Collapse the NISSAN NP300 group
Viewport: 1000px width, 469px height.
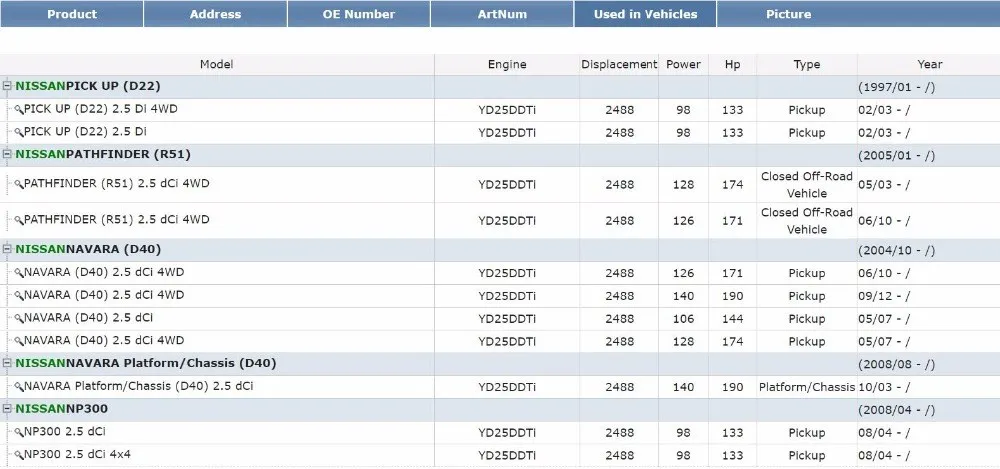coord(7,409)
